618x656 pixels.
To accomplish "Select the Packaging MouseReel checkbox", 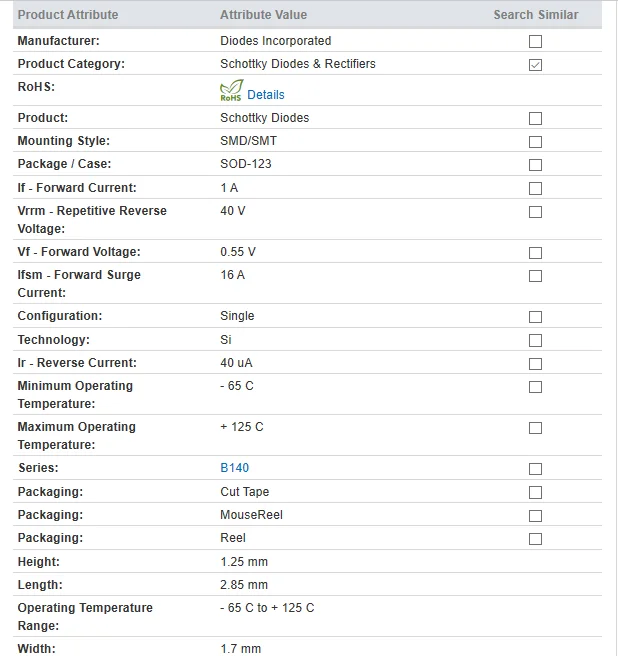I will click(535, 515).
